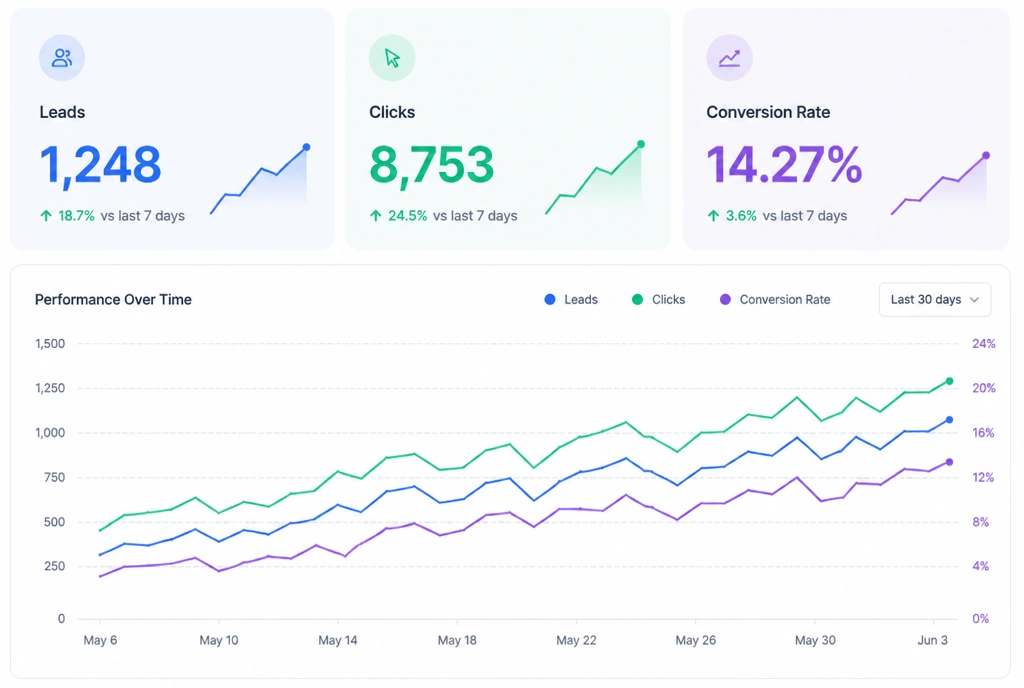Open the Clicks sparkline mini chart

click(x=595, y=178)
